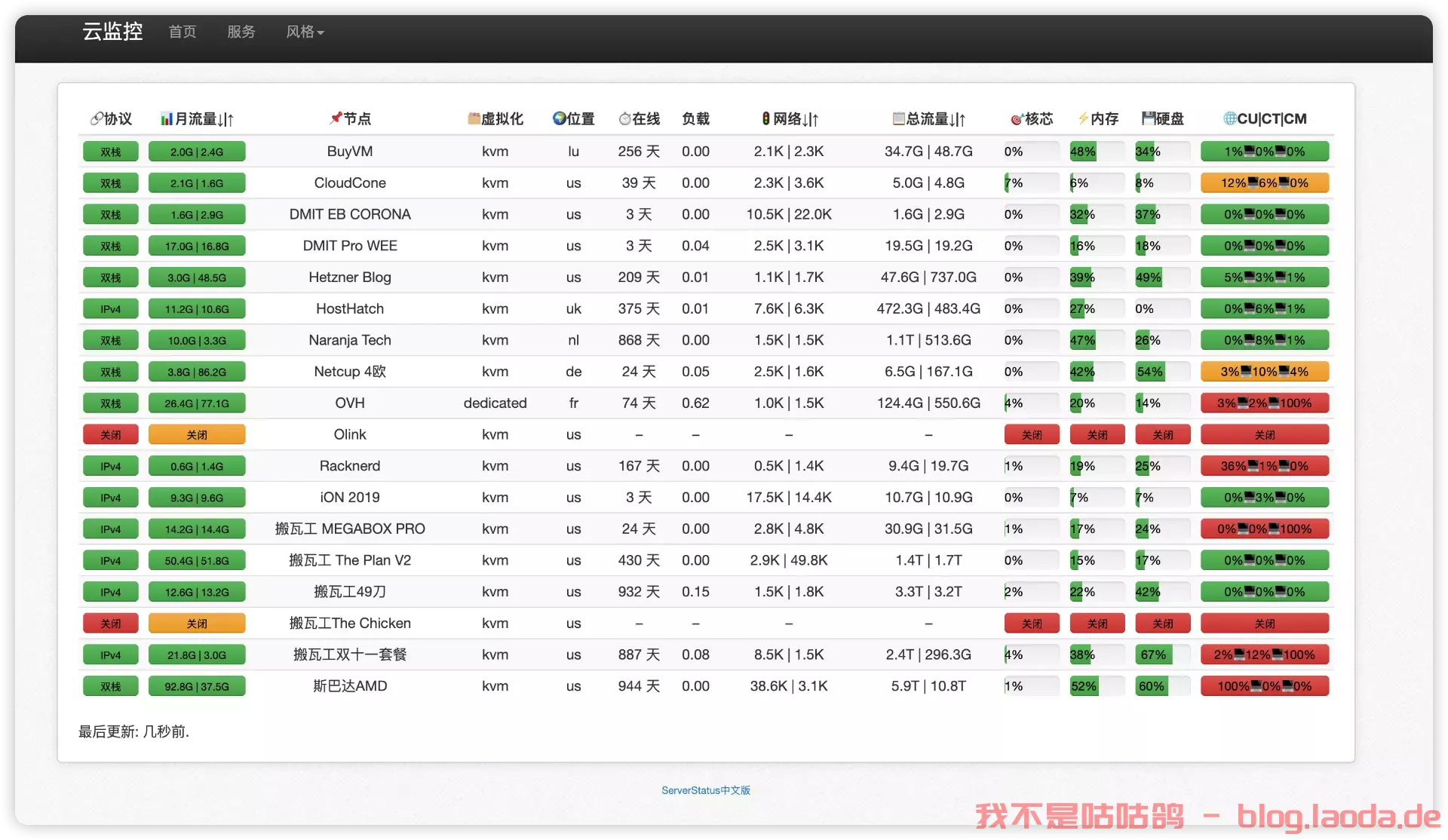
Task: Click the globe icon beside 位置 header
Action: tap(559, 118)
